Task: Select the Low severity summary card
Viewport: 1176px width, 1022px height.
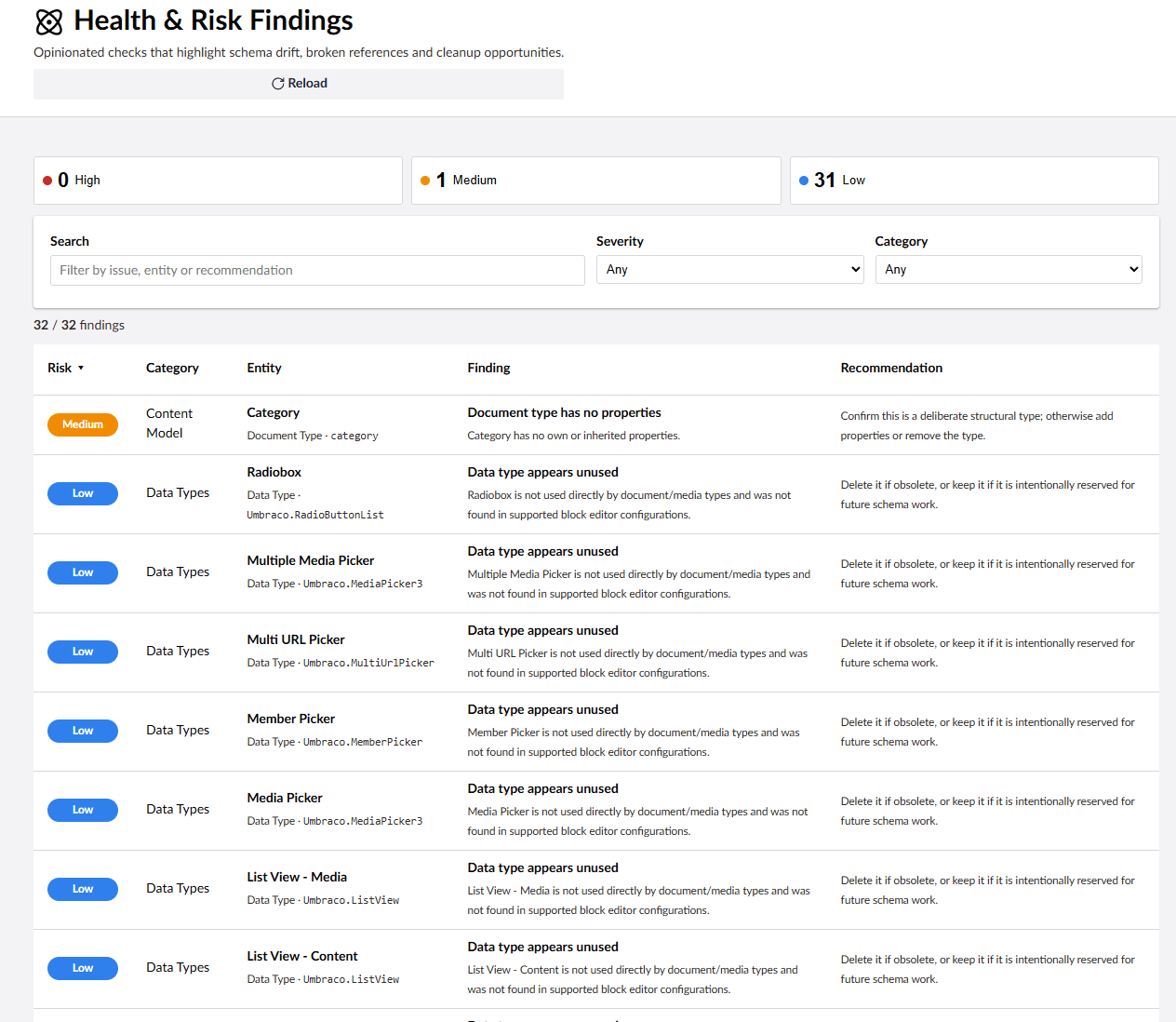Action: click(974, 181)
